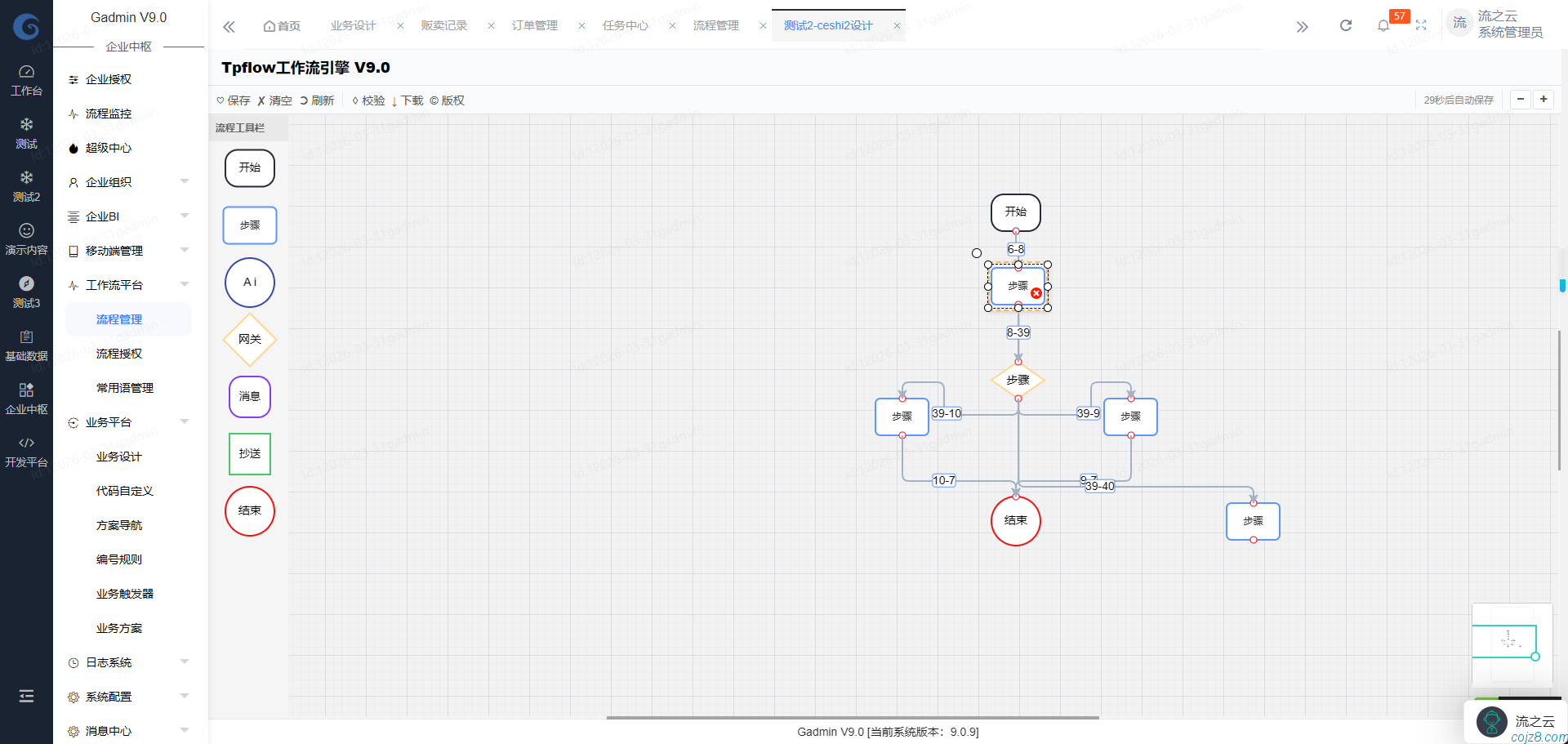
Task: Click the 保存 save button
Action: [234, 100]
